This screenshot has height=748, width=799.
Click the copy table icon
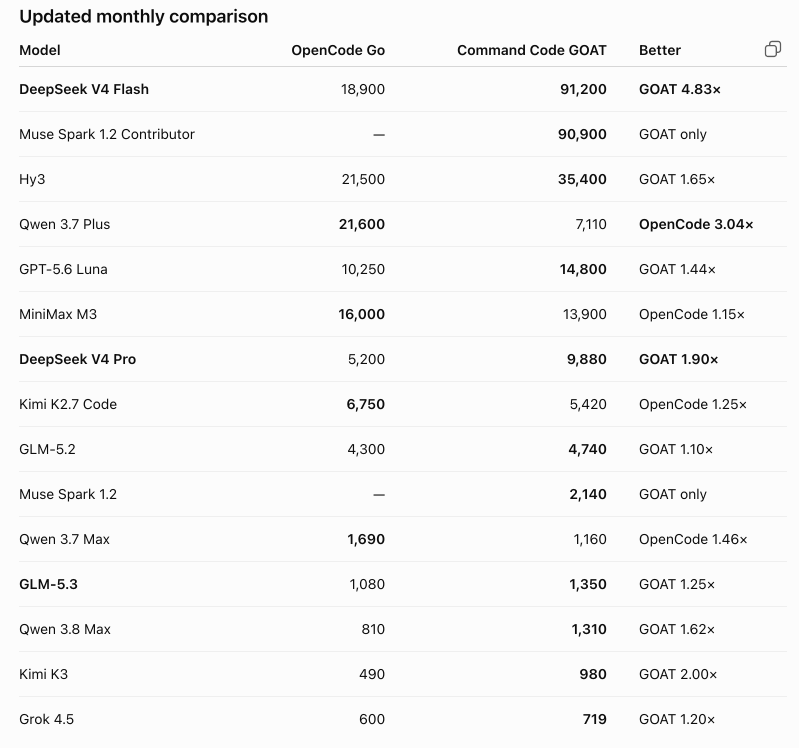773,49
